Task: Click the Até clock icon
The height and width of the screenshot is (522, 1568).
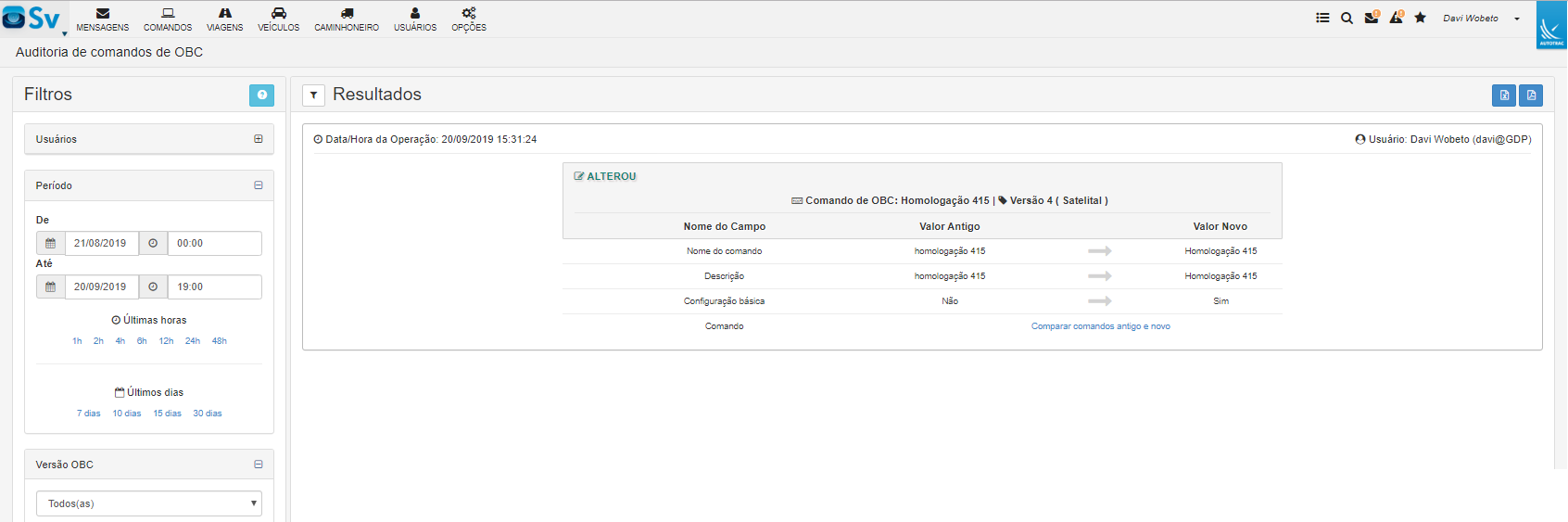Action: pos(154,286)
